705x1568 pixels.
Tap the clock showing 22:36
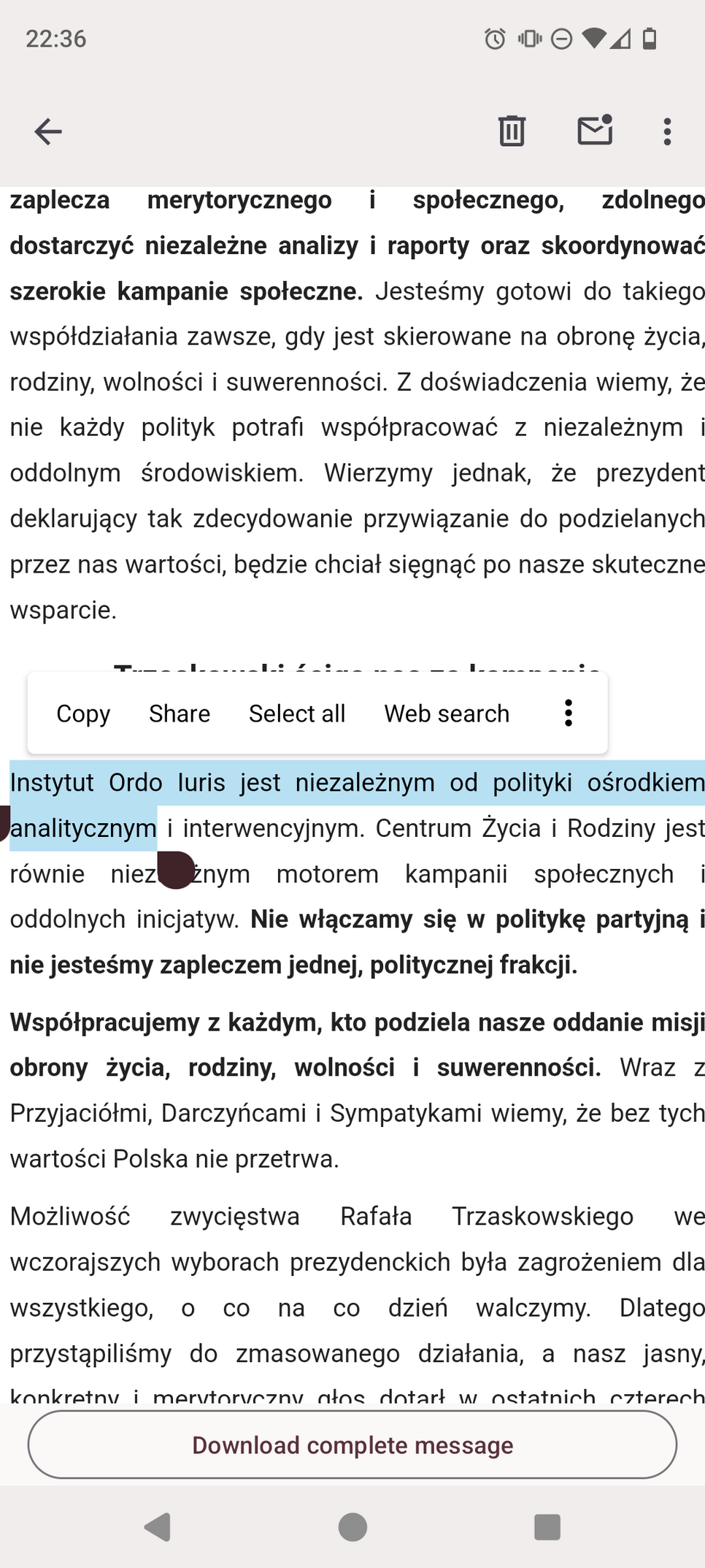tap(56, 39)
